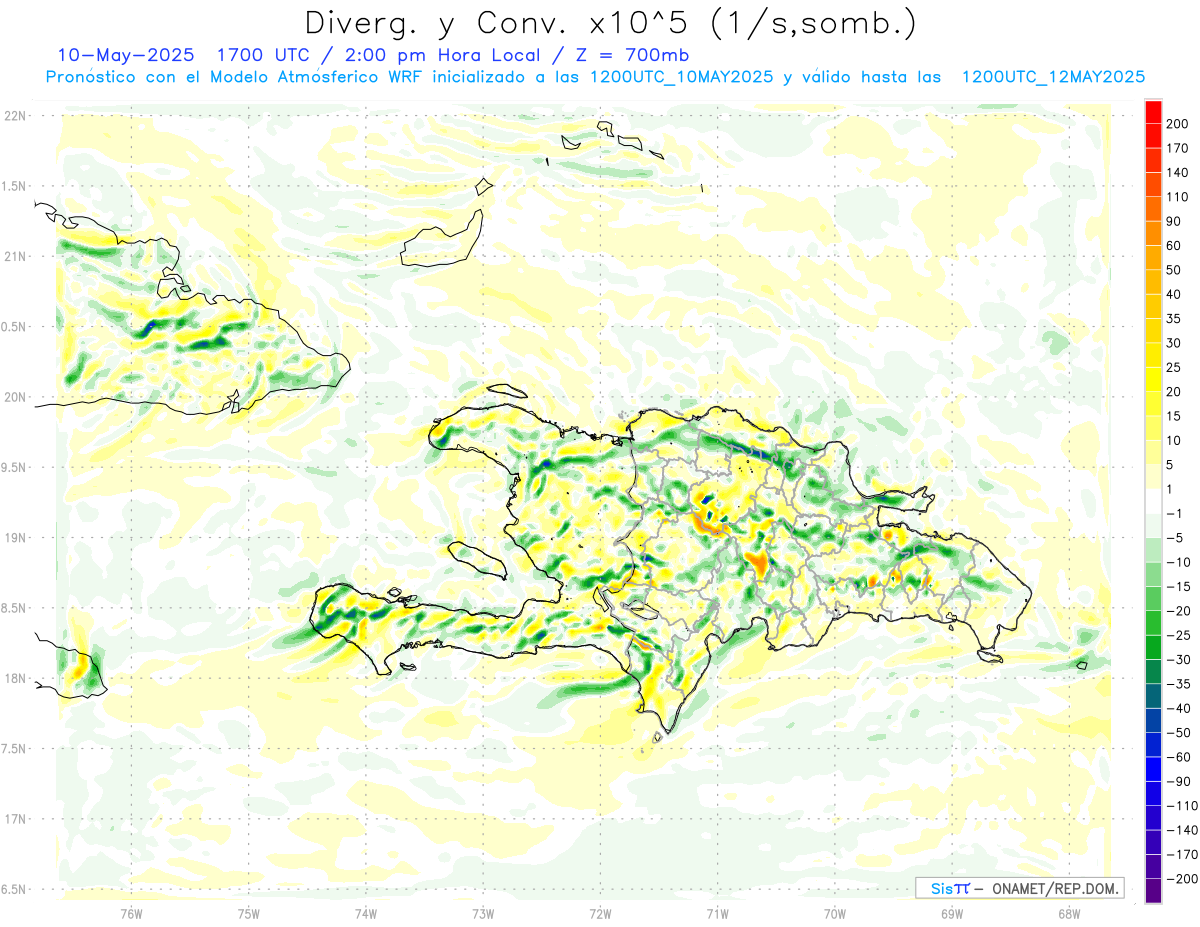This screenshot has height=927, width=1200.
Task: Click the colorbar value "5"
Action: 1171,465
